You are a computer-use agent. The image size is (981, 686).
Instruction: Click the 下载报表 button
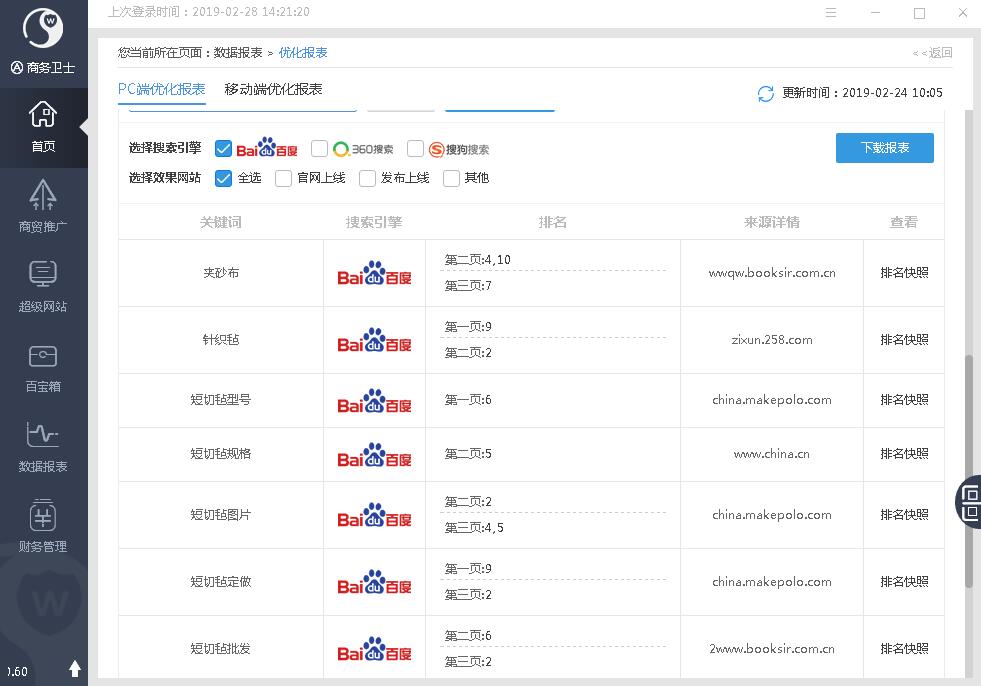point(884,148)
